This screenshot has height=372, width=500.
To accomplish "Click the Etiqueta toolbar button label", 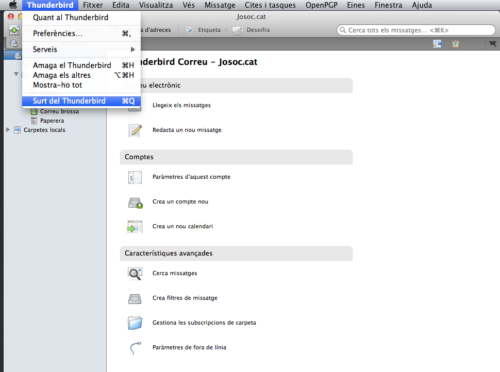I will coord(209,30).
